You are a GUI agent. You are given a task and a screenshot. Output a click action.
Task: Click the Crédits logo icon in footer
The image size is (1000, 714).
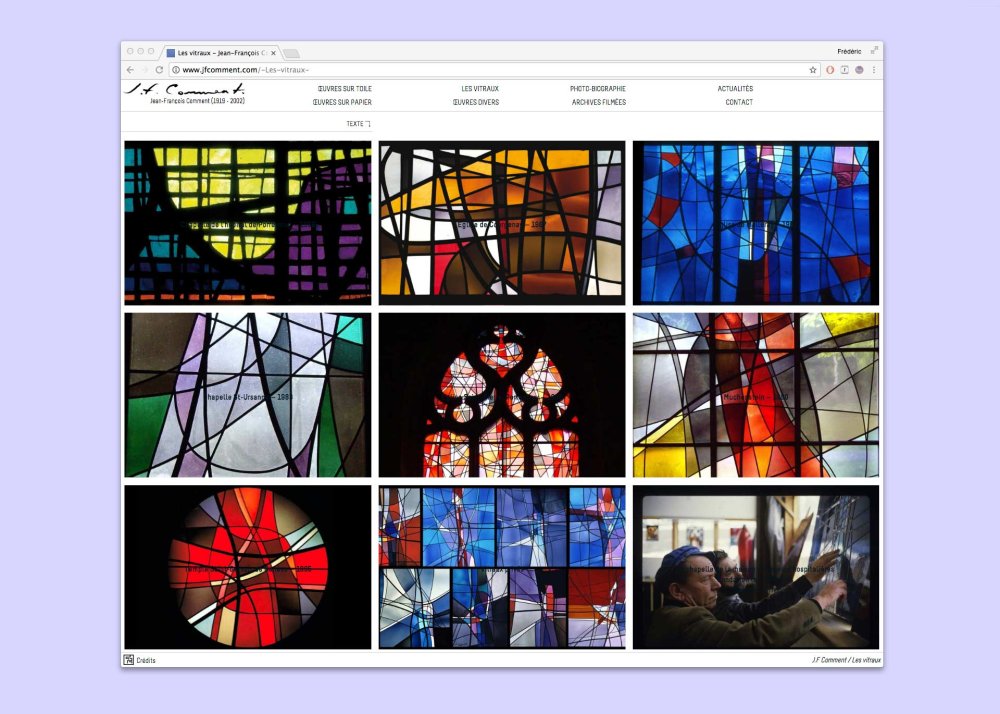[129, 660]
